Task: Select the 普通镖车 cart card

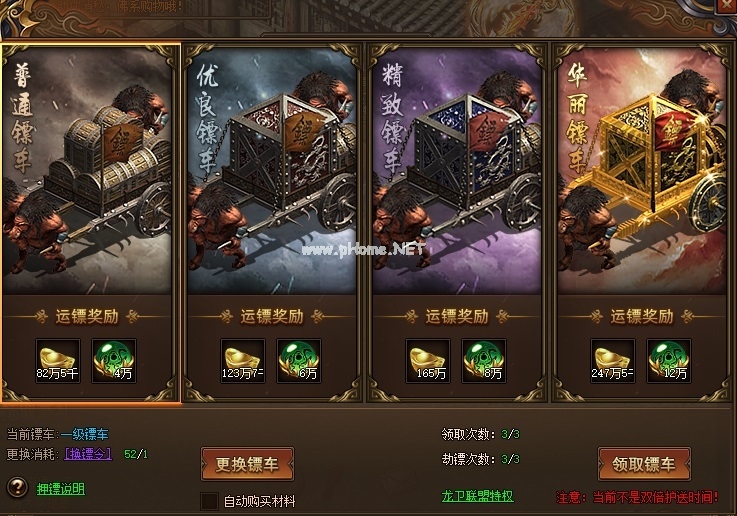Action: point(90,223)
